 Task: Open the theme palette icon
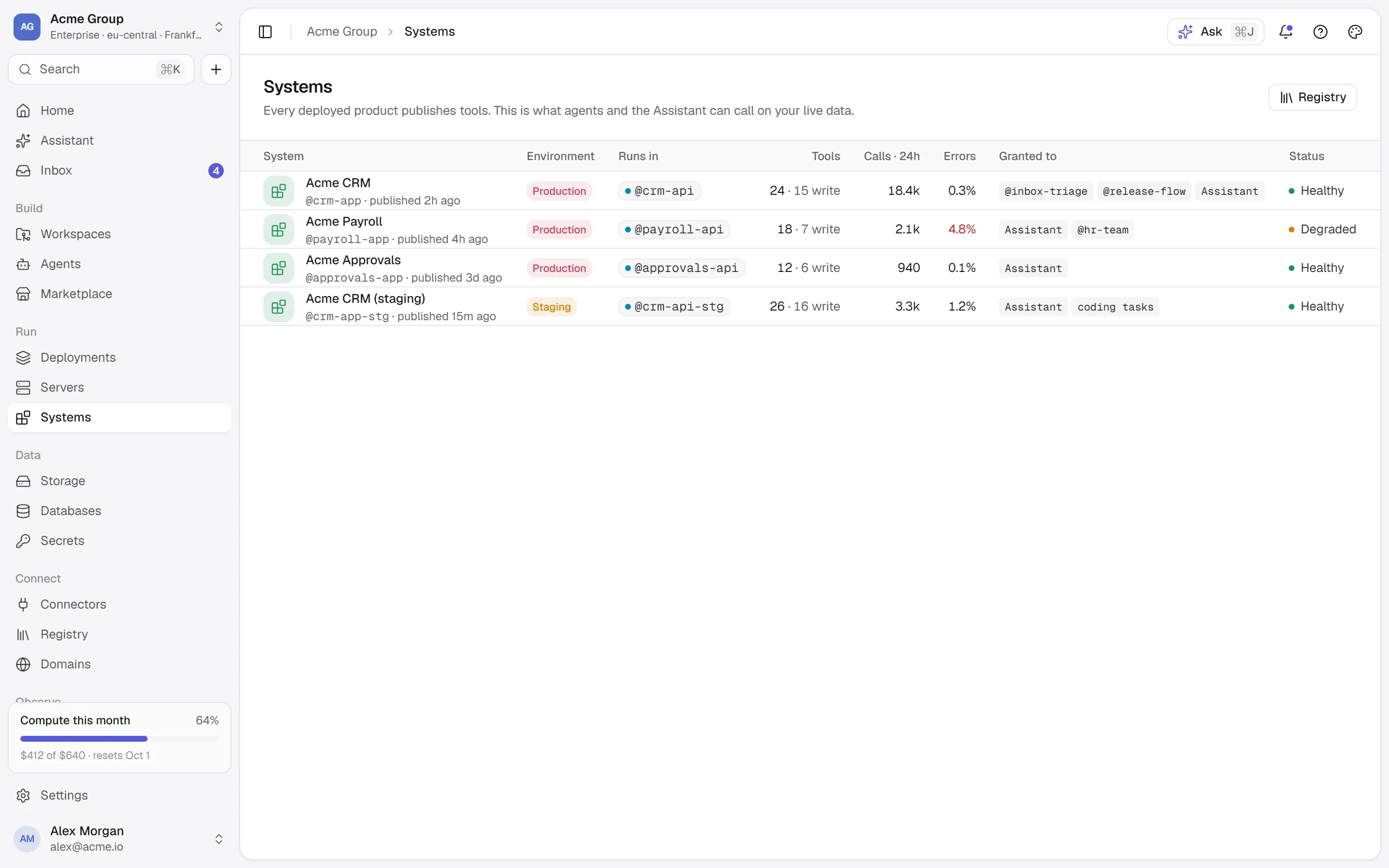point(1355,31)
